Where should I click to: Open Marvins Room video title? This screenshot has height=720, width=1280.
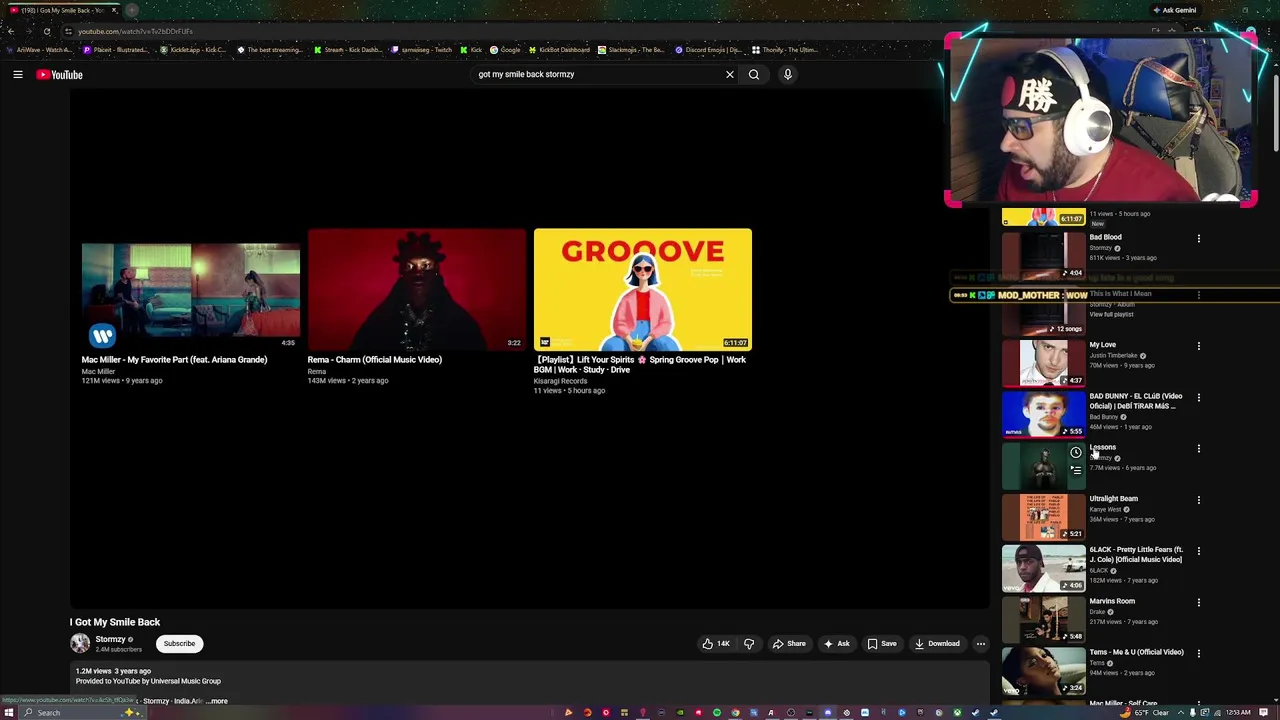pyautogui.click(x=1112, y=602)
